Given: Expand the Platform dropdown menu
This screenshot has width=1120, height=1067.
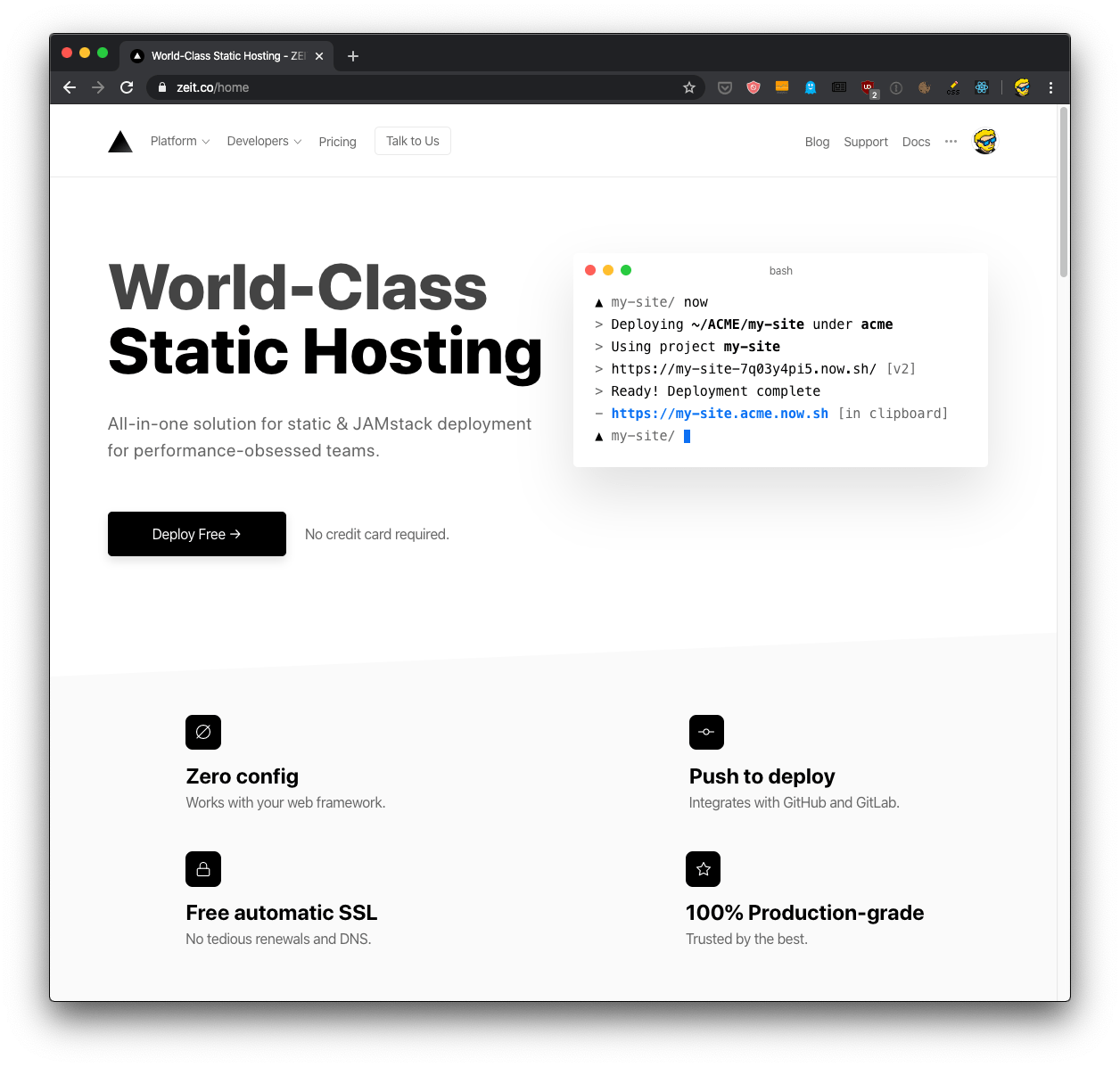Looking at the screenshot, I should [x=180, y=142].
